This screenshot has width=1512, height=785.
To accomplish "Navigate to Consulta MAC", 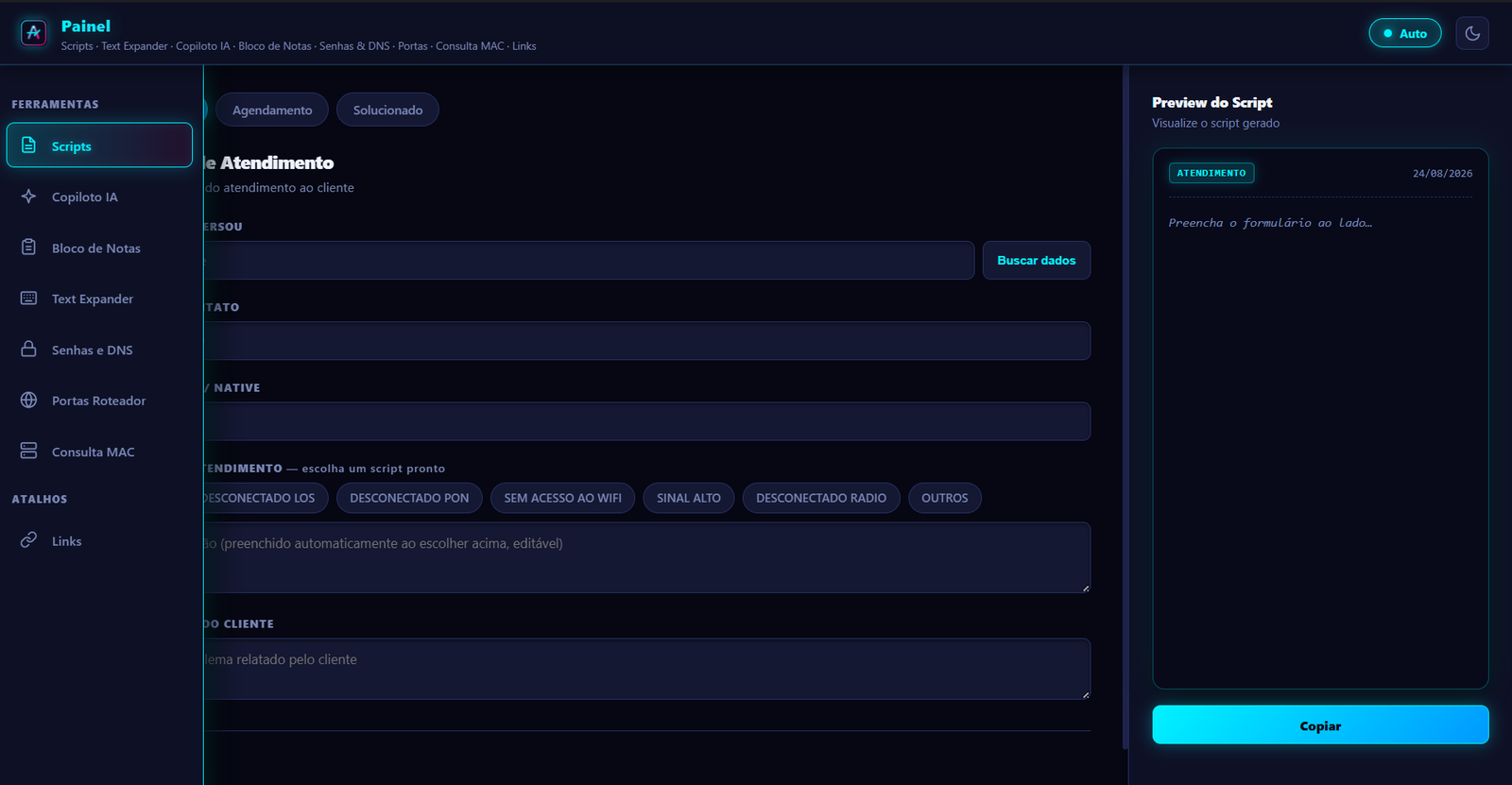I will 99,452.
